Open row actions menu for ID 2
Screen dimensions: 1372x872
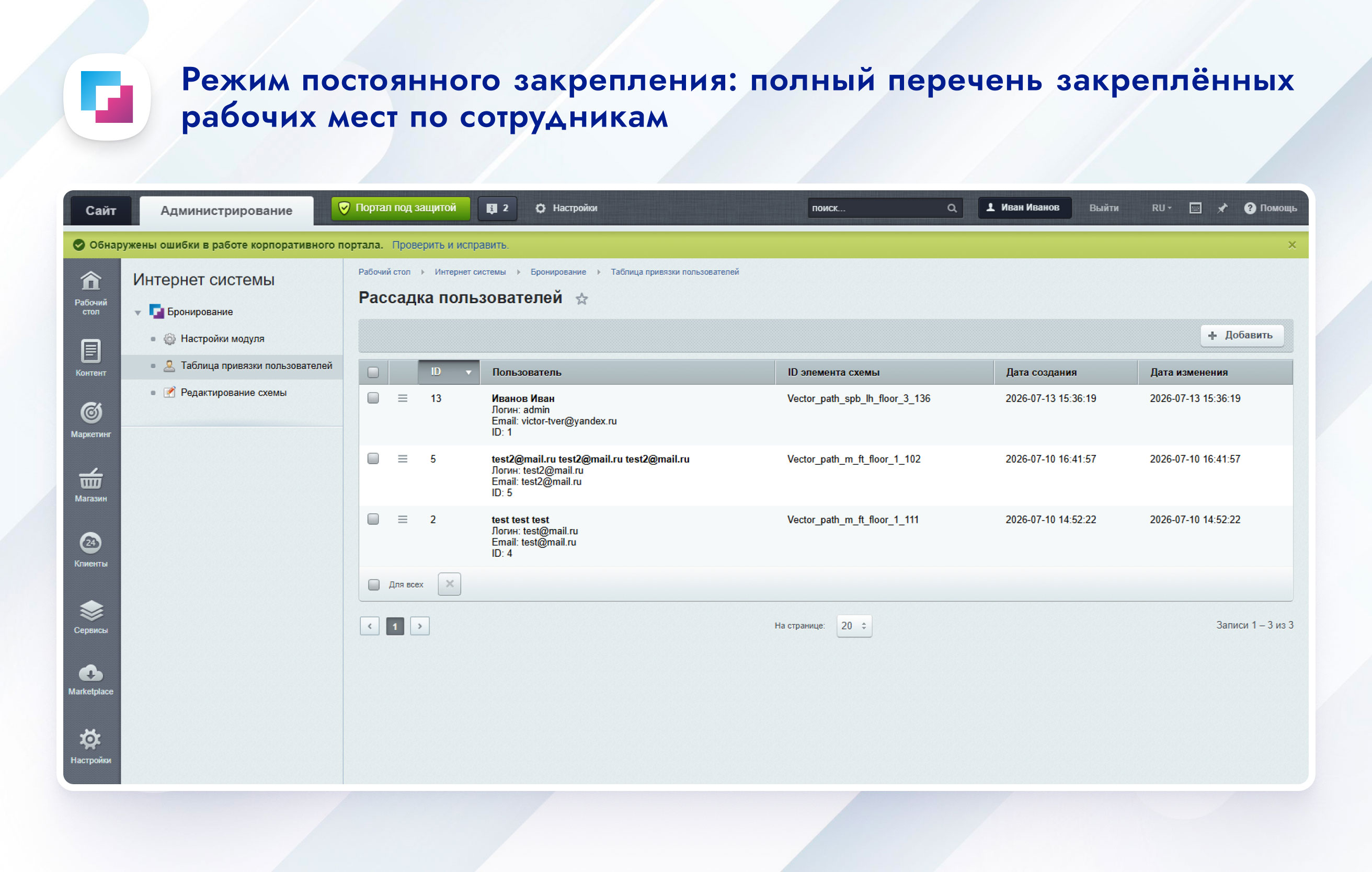402,519
